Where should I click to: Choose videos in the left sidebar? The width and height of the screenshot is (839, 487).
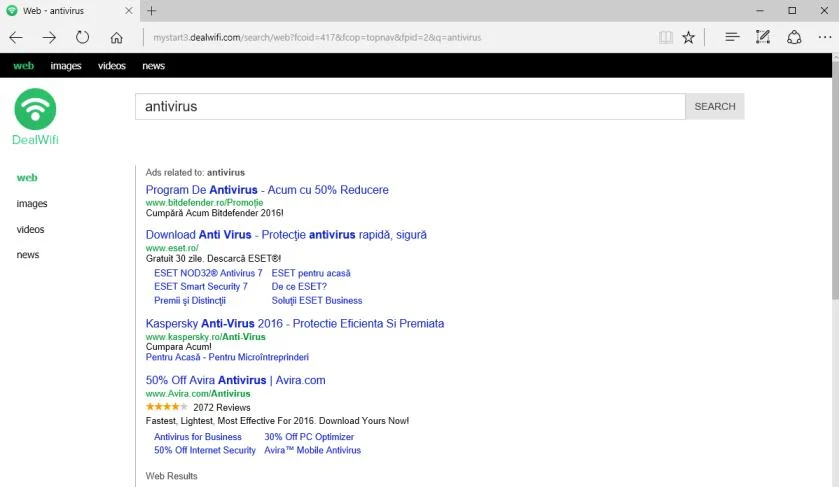click(30, 229)
